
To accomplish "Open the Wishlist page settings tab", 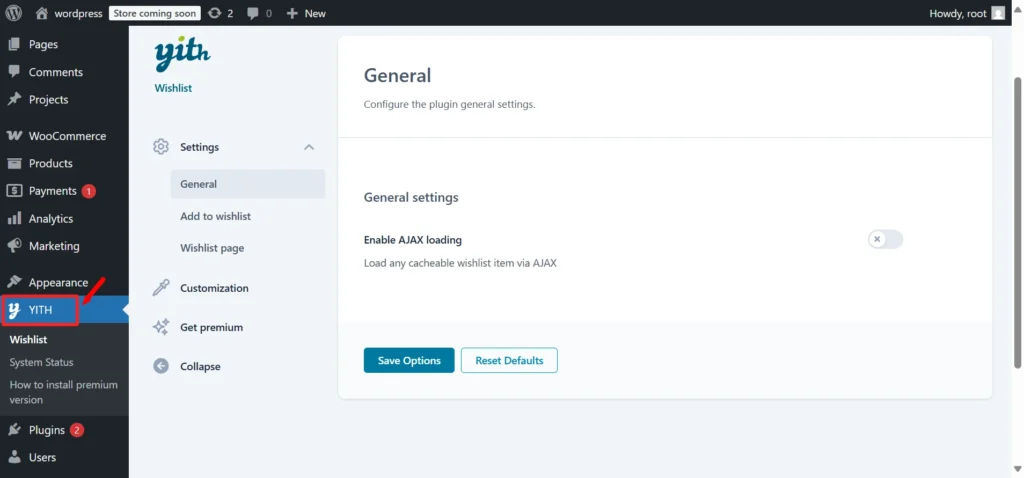I will click(x=212, y=248).
